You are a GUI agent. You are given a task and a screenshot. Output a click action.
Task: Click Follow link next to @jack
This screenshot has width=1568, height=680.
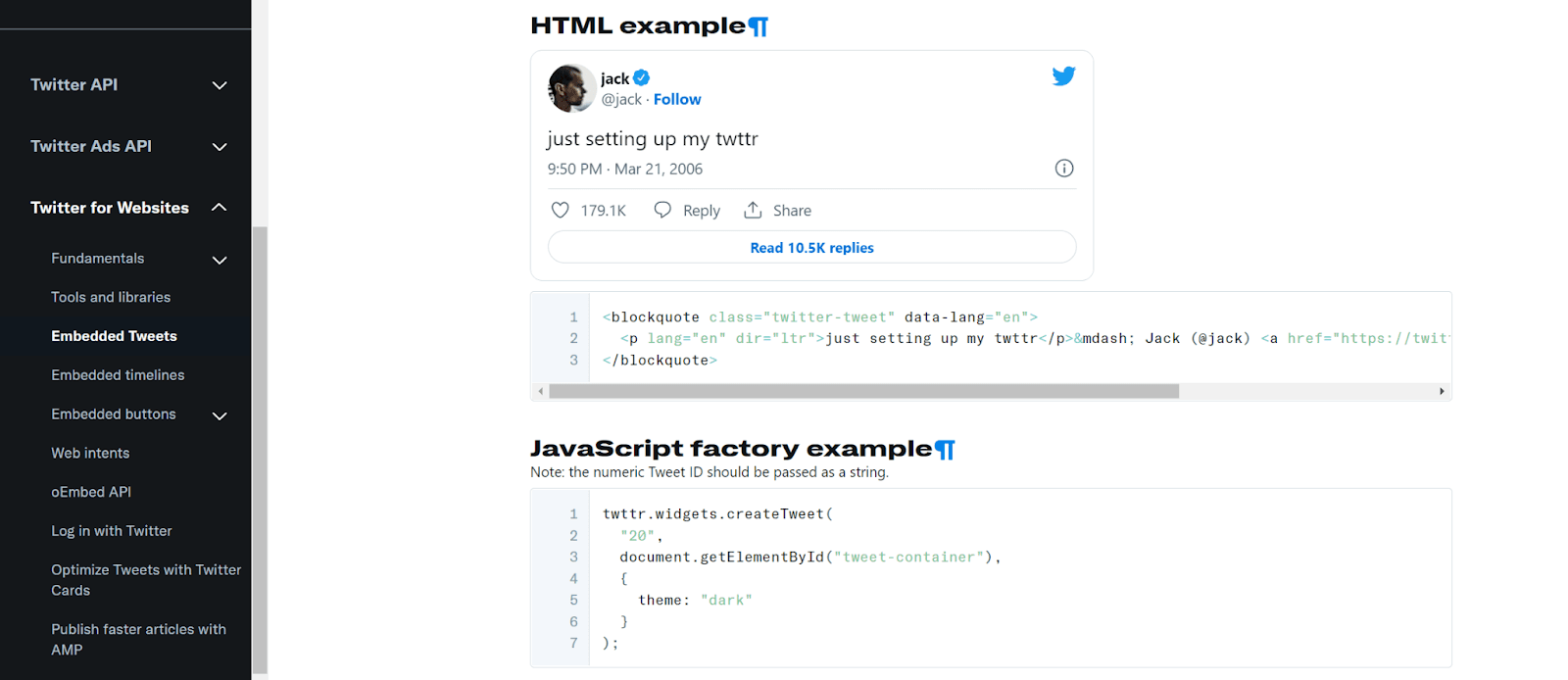click(677, 99)
